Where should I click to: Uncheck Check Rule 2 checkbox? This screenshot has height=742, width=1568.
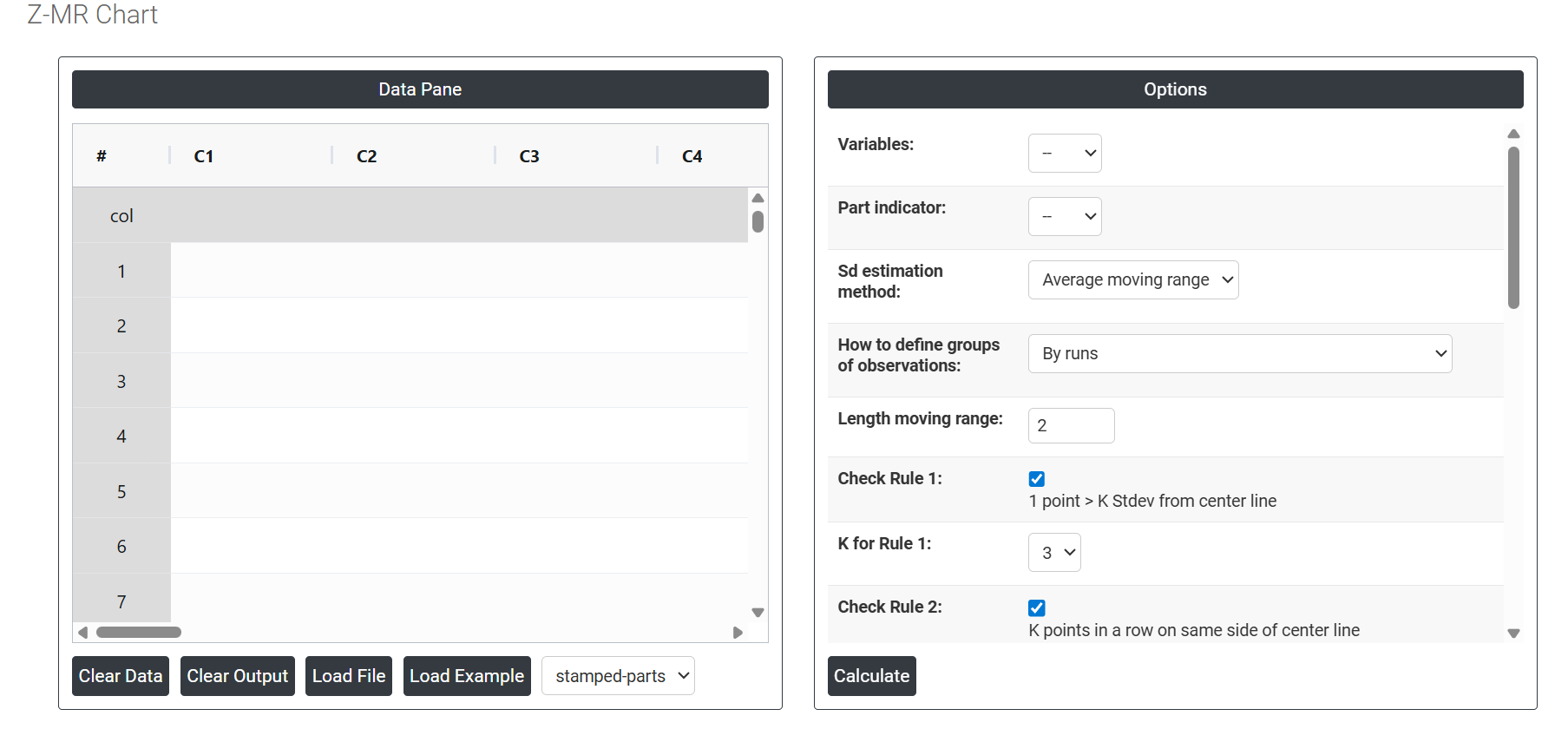1036,607
